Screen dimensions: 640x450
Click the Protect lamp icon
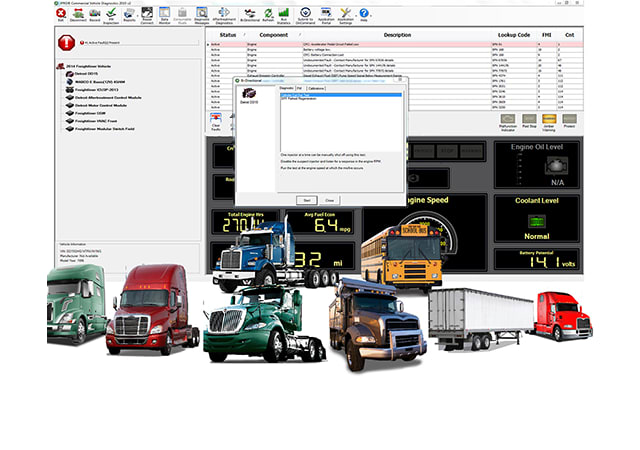[x=569, y=121]
